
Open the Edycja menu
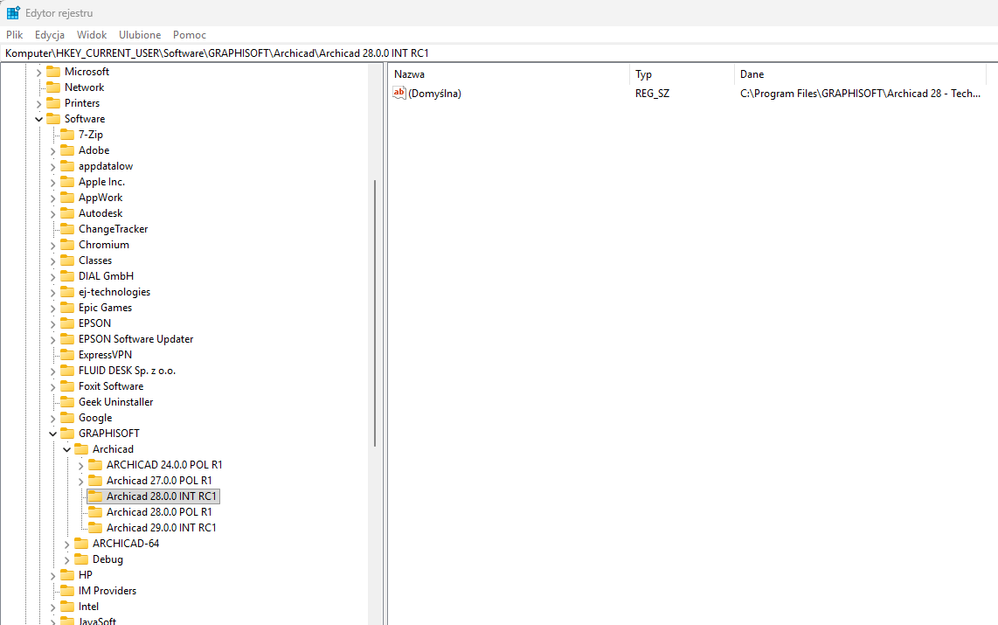(x=50, y=35)
